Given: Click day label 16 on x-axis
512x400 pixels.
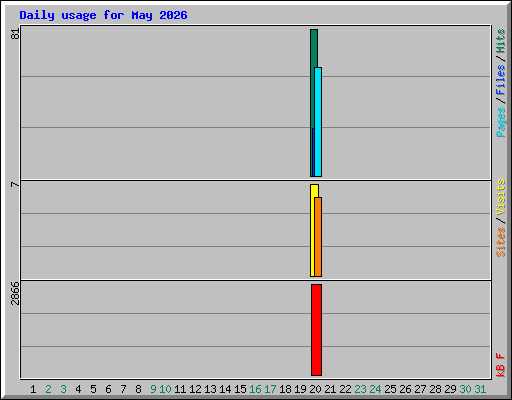Looking at the screenshot, I should click(255, 389).
